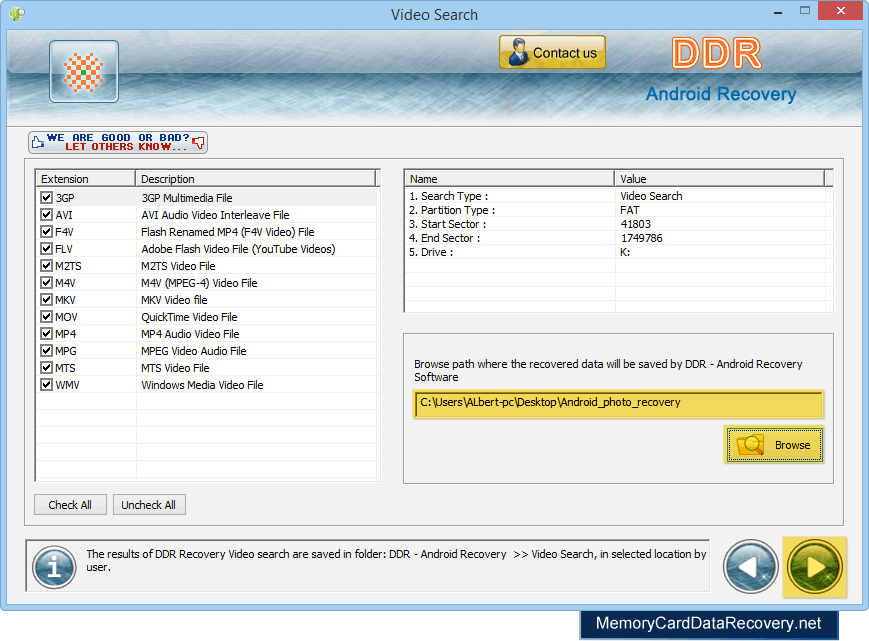Minimize the Video Search window
This screenshot has width=869, height=641.
pos(778,11)
